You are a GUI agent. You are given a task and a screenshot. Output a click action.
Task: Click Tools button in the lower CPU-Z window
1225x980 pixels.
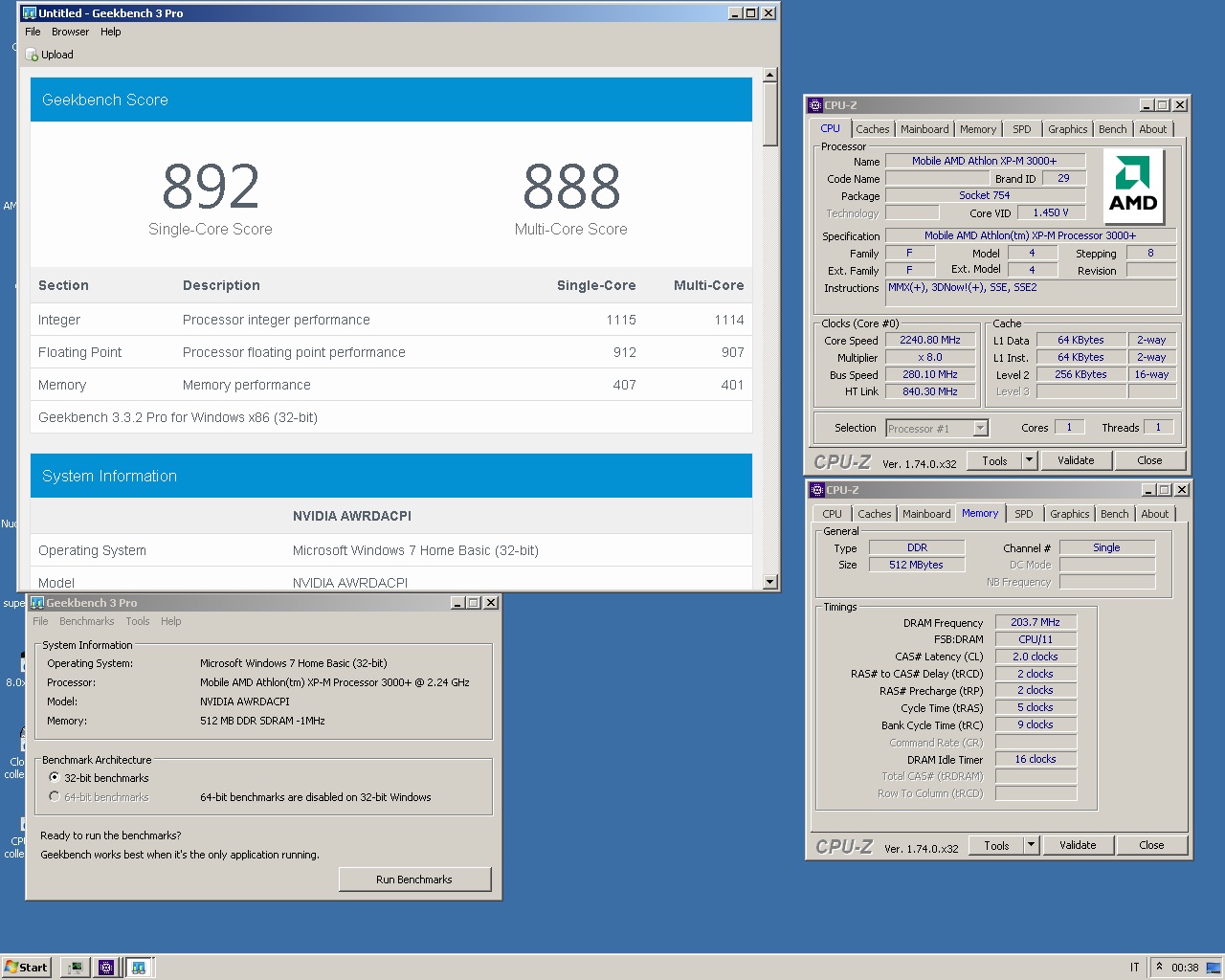996,845
